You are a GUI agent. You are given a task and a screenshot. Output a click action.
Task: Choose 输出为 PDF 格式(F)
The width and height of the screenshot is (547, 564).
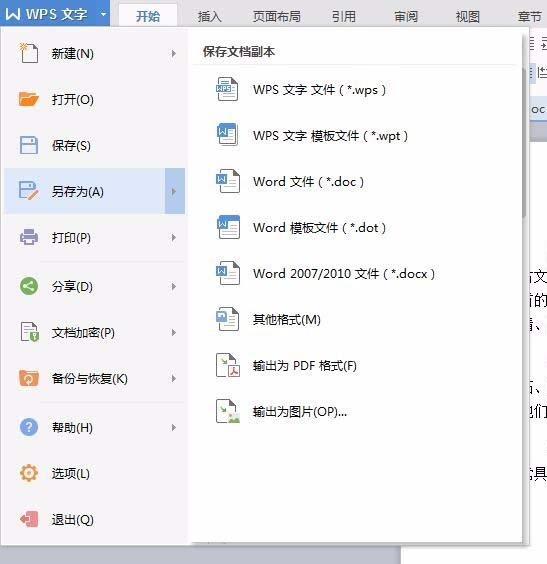356,365
